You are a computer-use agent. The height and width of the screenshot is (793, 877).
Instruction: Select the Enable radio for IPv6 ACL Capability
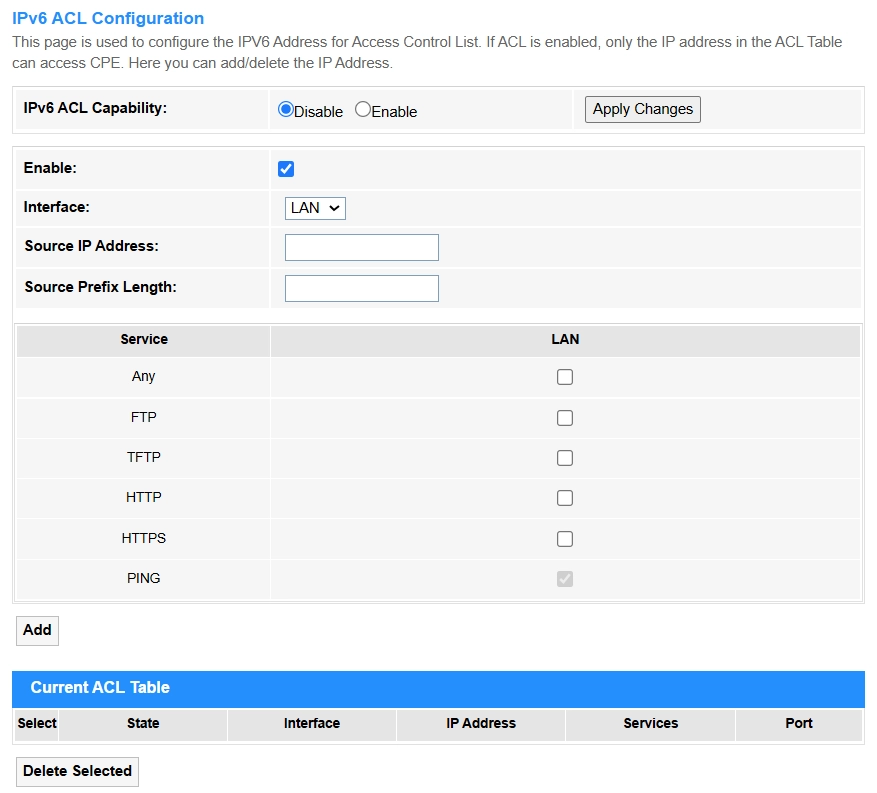coord(363,110)
